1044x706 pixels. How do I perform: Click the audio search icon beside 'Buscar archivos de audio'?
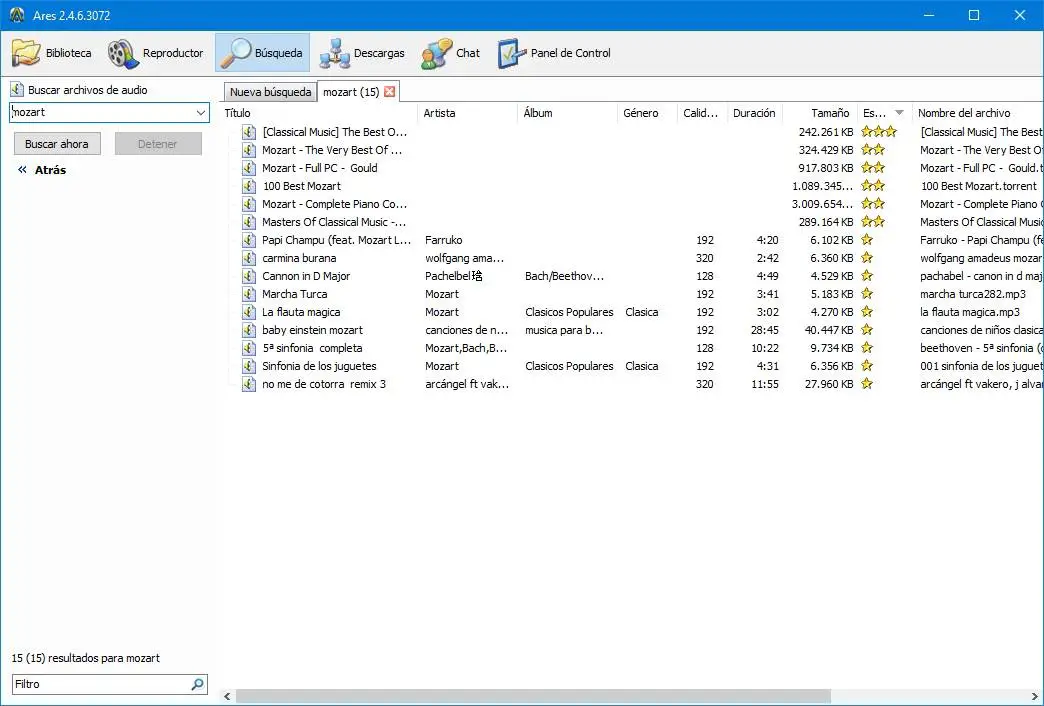point(17,89)
